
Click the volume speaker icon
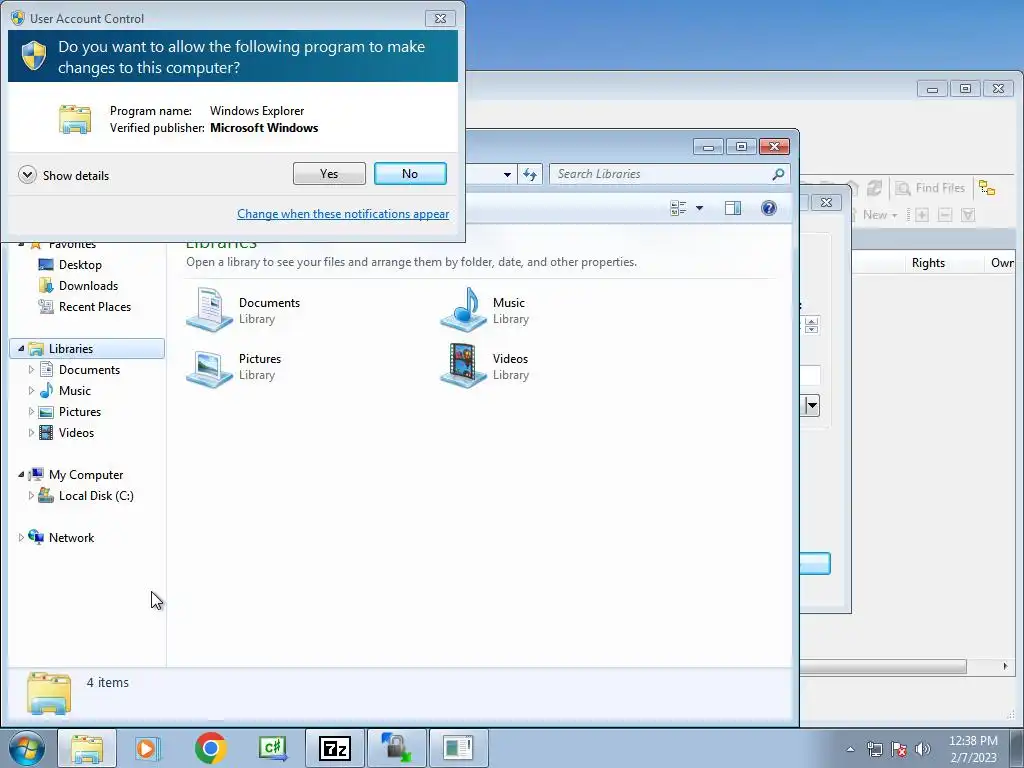(923, 749)
